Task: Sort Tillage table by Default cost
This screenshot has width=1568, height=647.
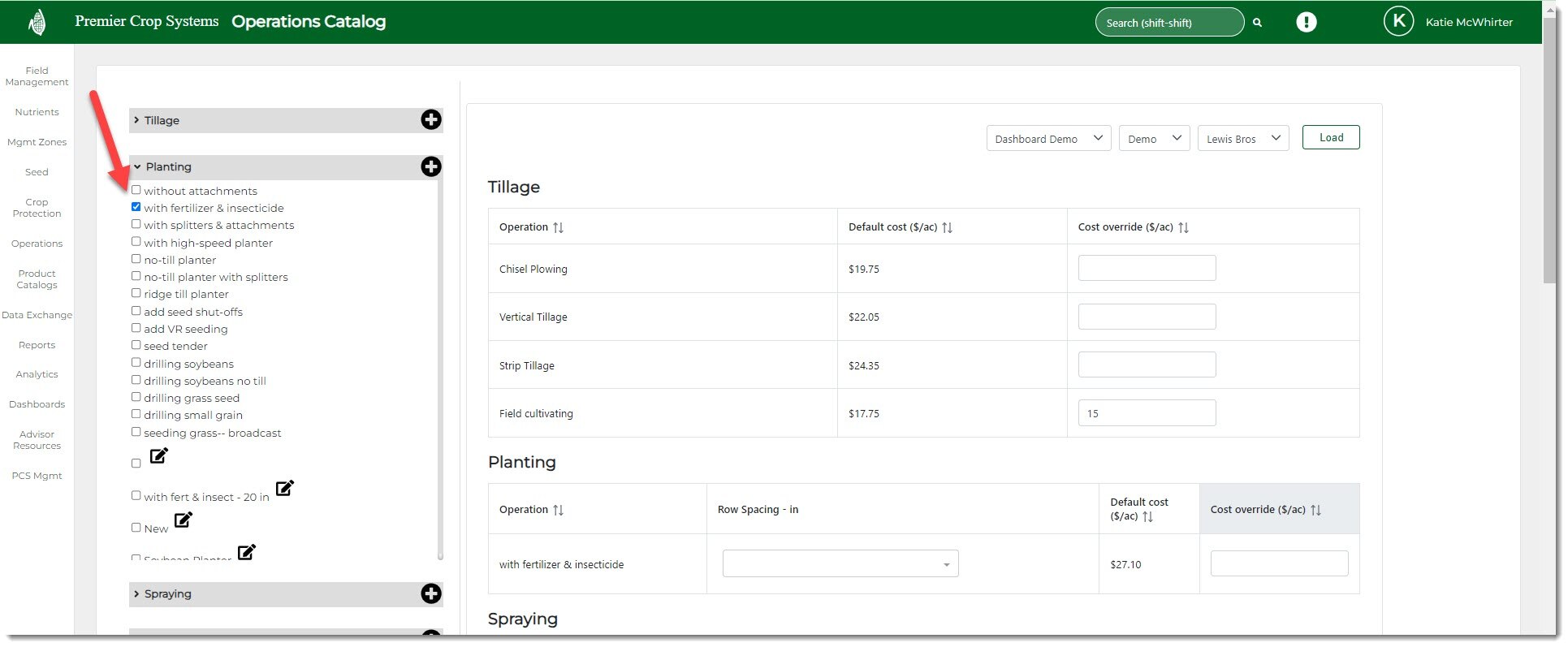Action: [x=947, y=227]
